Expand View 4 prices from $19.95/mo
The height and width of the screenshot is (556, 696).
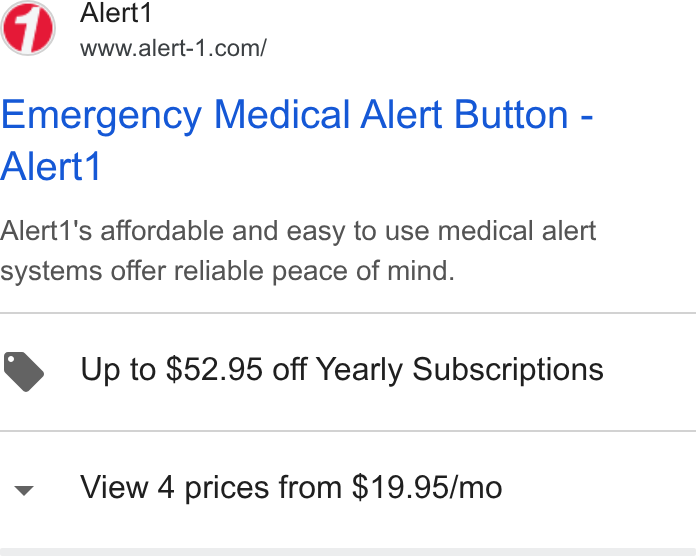(x=348, y=489)
